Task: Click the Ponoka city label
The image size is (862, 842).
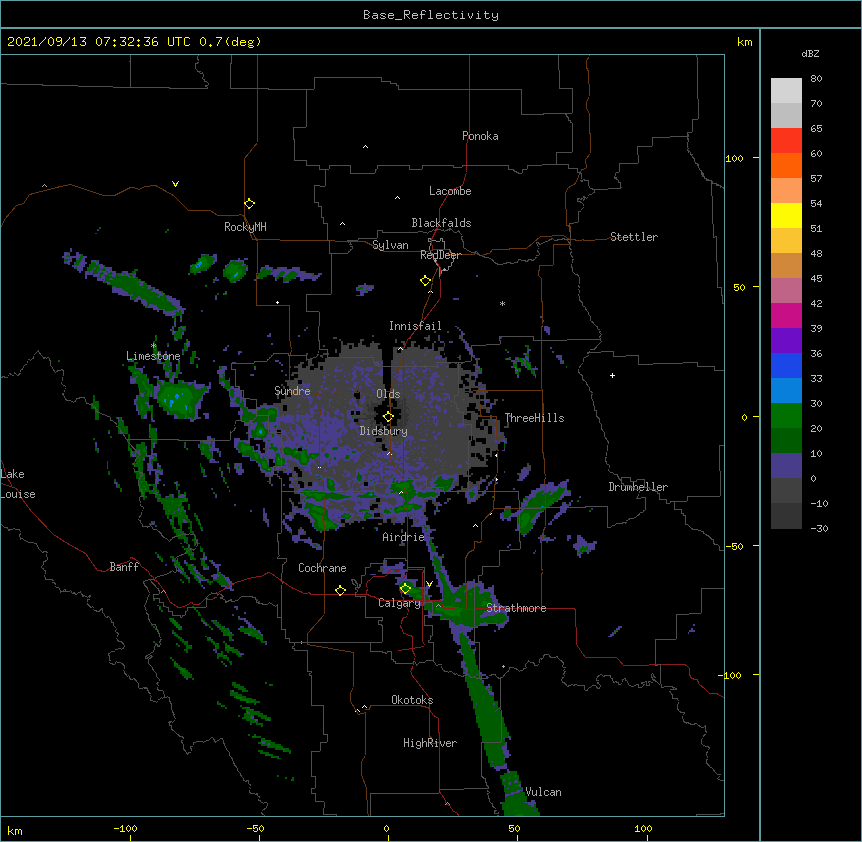Action: coord(480,136)
